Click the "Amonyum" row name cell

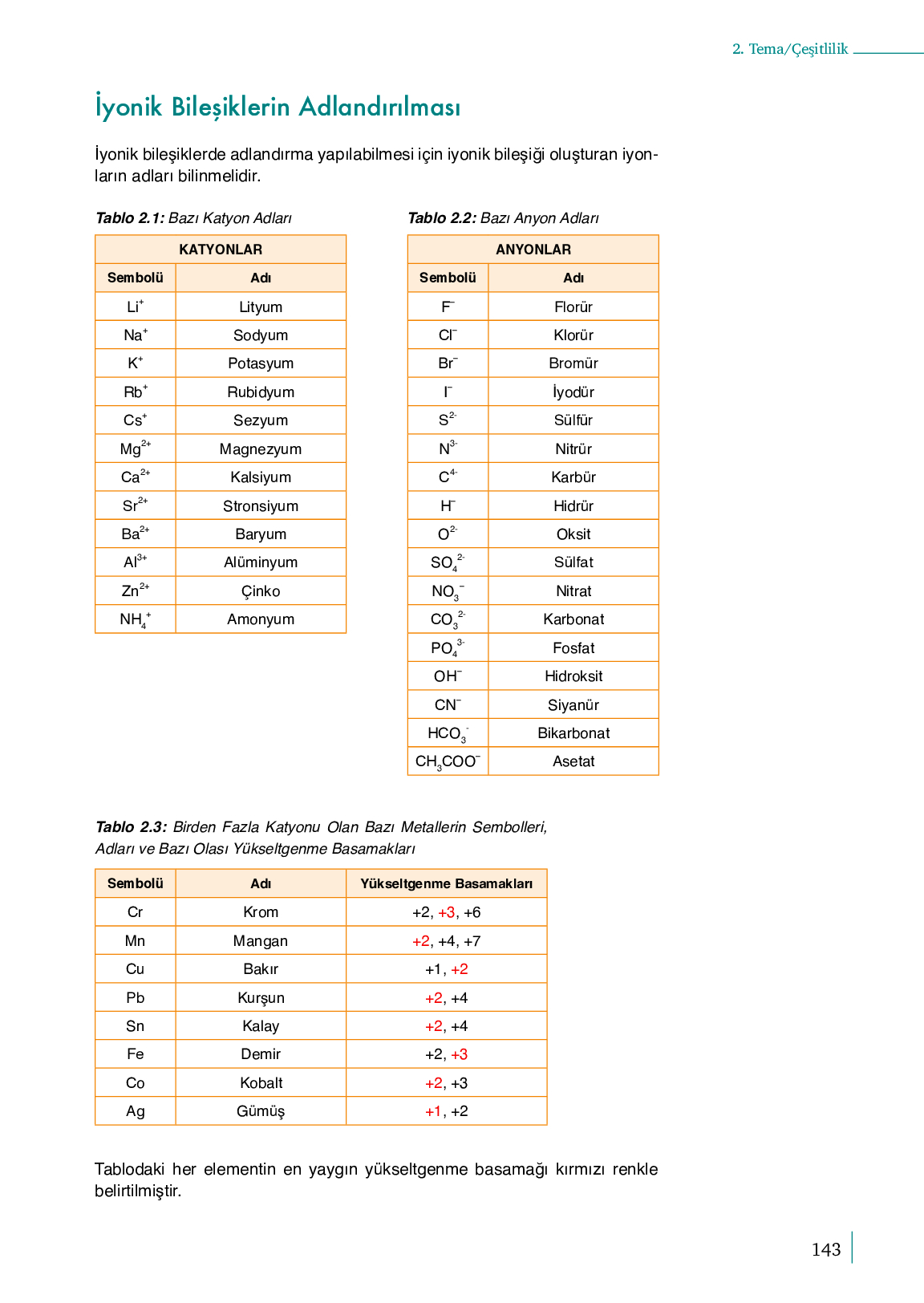(261, 619)
